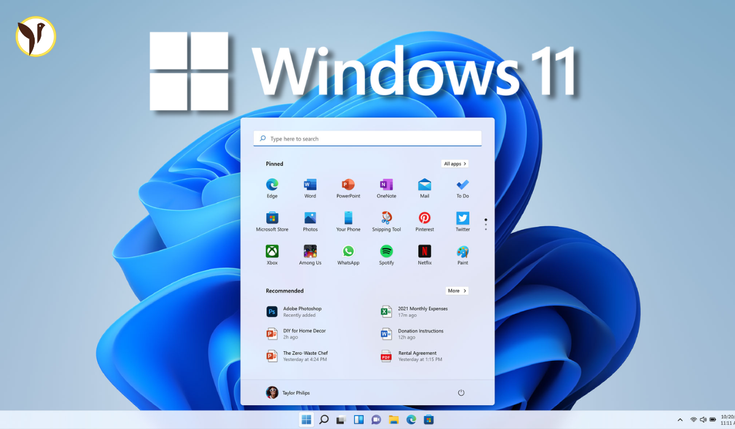The width and height of the screenshot is (735, 429).
Task: Open The Zero-Waste Chef presentation
Action: [297, 356]
